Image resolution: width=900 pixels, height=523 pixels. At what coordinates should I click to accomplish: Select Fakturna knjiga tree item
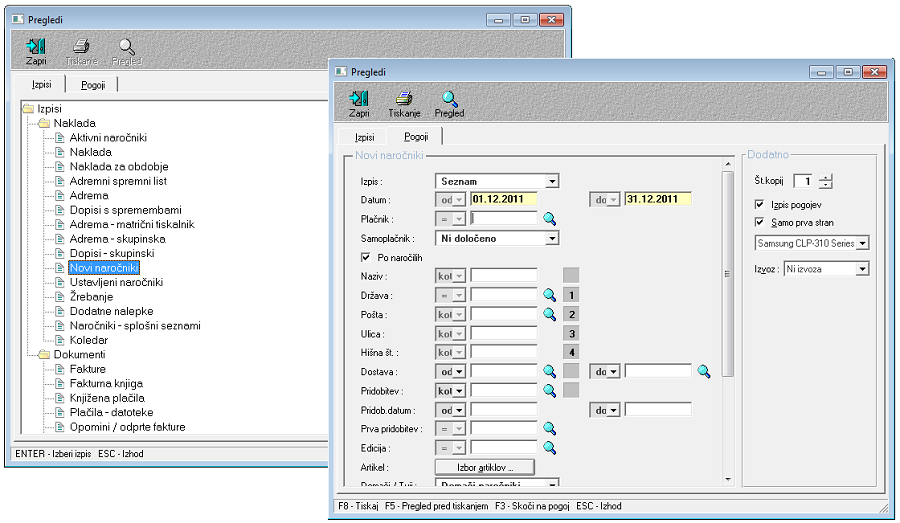coord(106,383)
